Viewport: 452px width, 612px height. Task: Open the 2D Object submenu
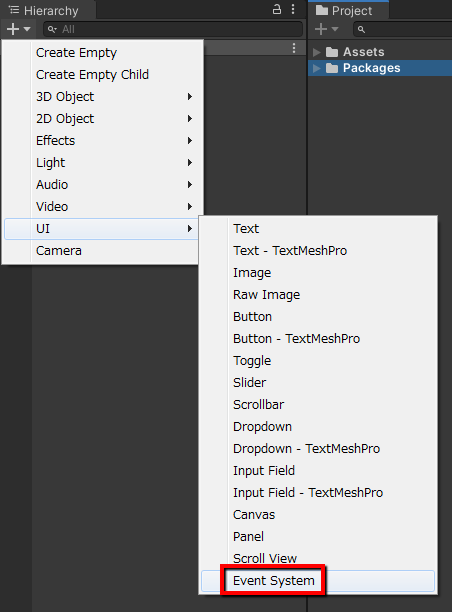point(102,119)
